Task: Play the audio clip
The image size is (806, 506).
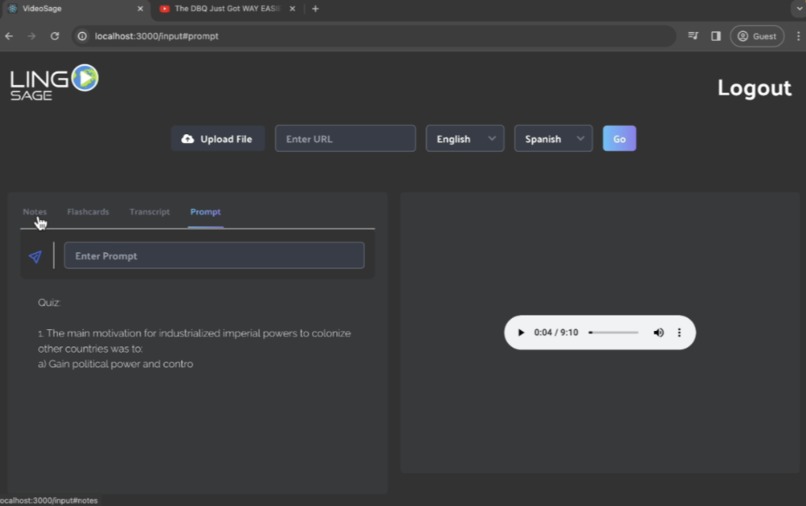Action: pyautogui.click(x=520, y=333)
